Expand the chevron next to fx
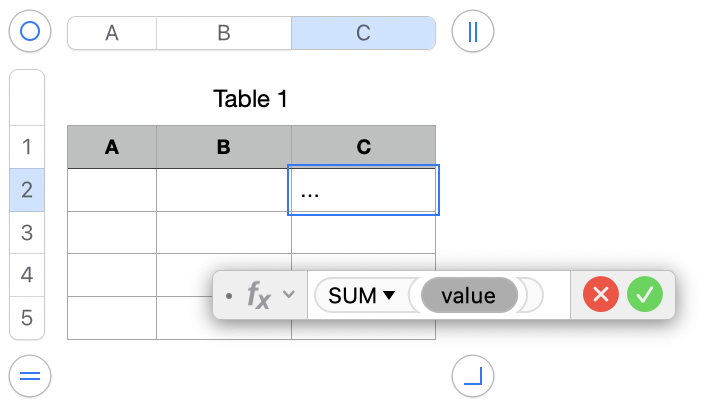The image size is (714, 414). (289, 295)
